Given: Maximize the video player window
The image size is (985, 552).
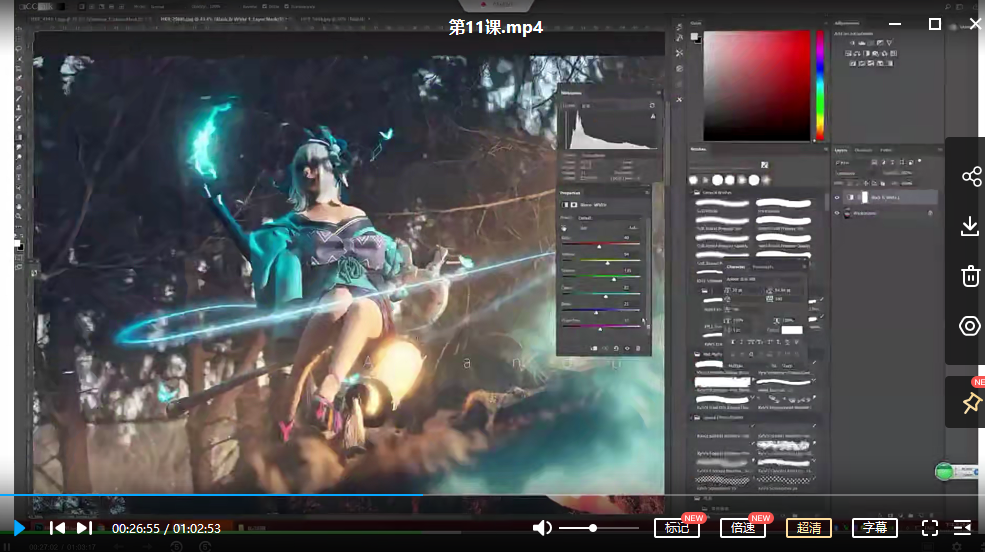Looking at the screenshot, I should (x=935, y=24).
